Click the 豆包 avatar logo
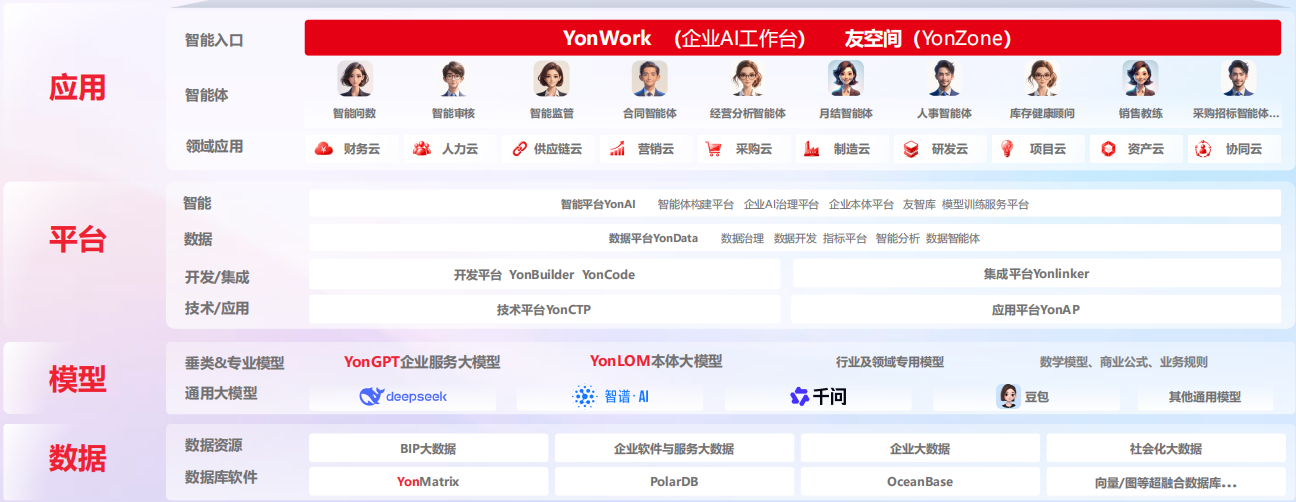Image resolution: width=1296 pixels, height=502 pixels. (1008, 396)
